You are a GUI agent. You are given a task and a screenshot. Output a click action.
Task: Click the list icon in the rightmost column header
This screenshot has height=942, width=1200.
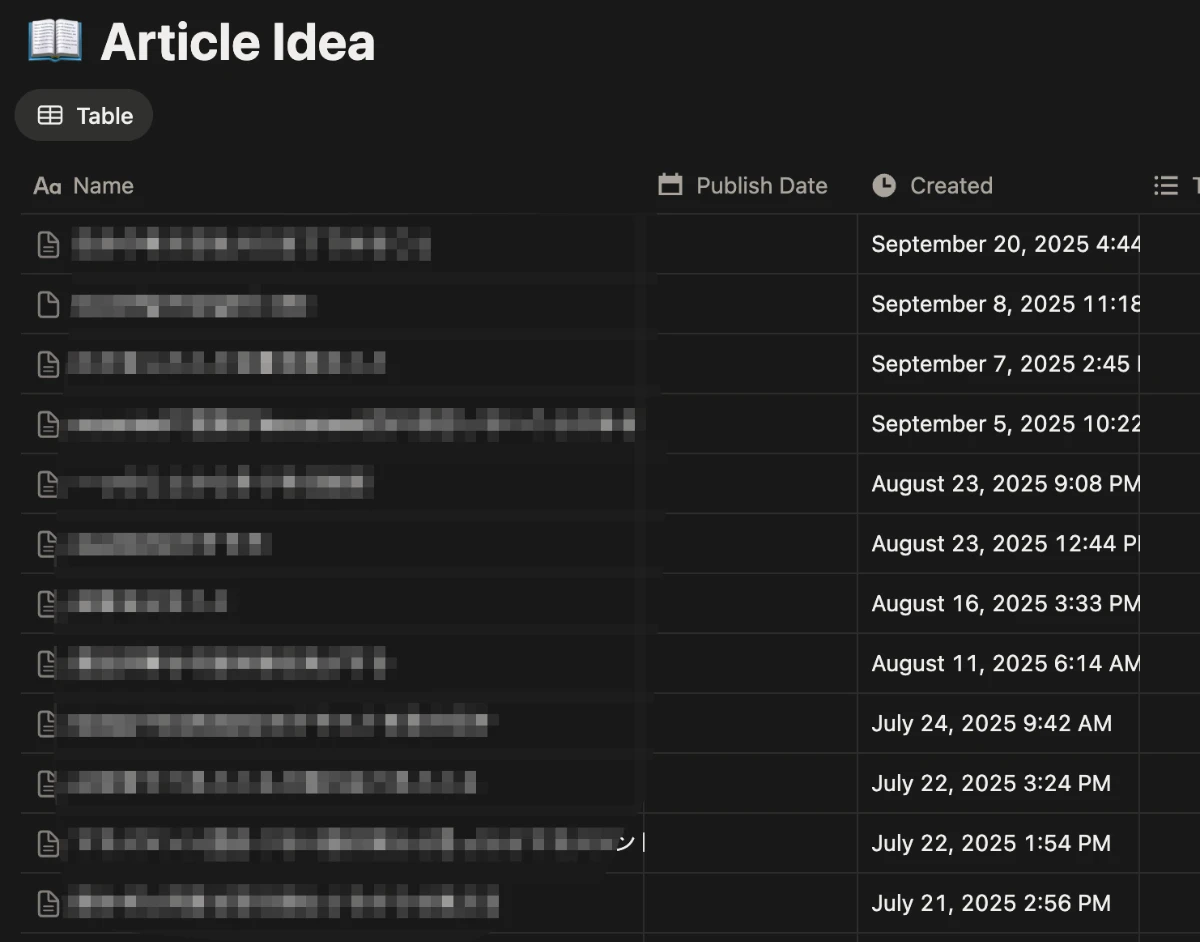(1165, 186)
